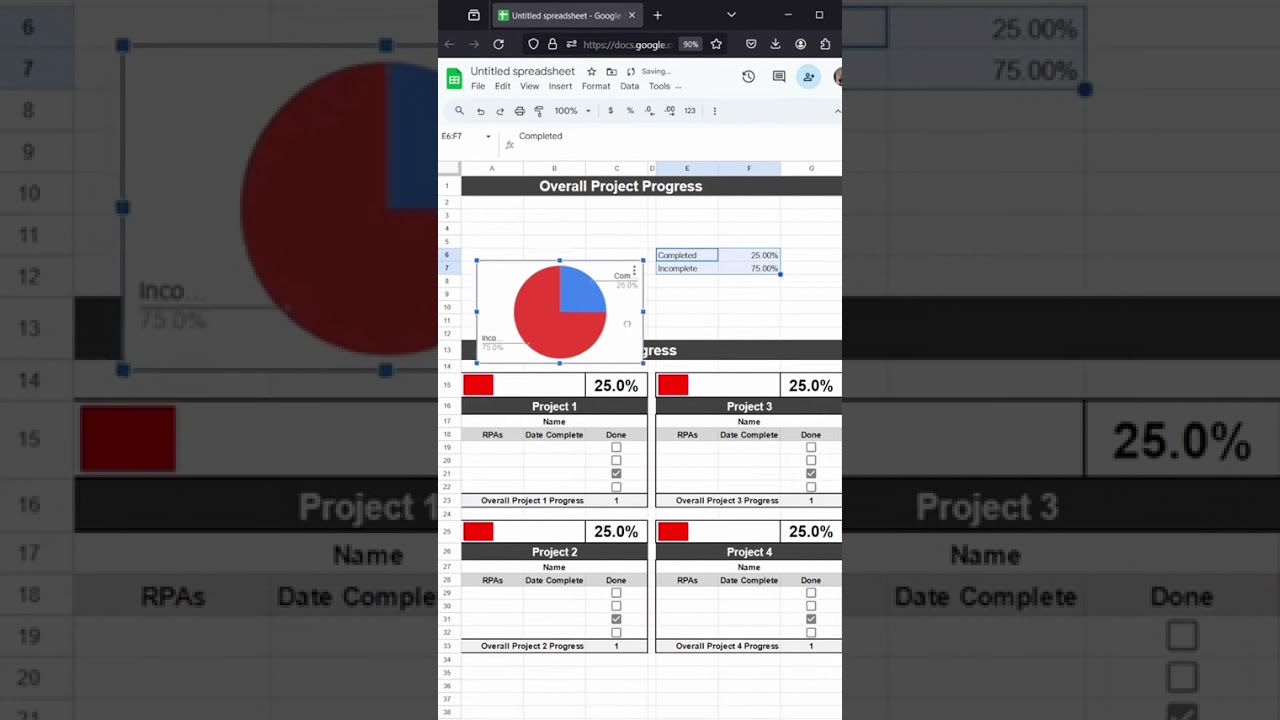1280x720 pixels.
Task: Select the red status cell beside Project 4
Action: pos(673,531)
